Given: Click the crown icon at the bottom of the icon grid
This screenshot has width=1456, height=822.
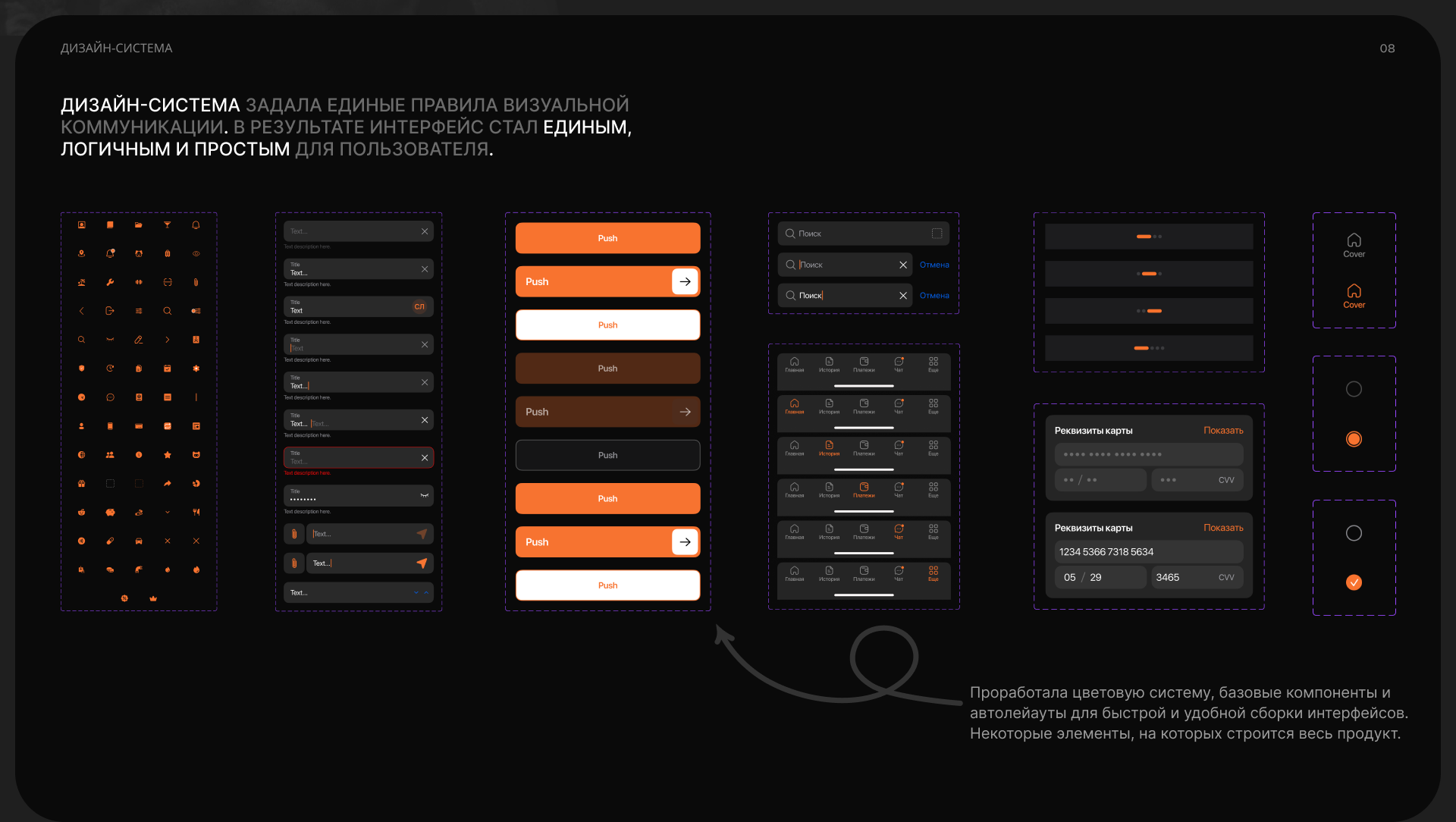Looking at the screenshot, I should pyautogui.click(x=153, y=598).
